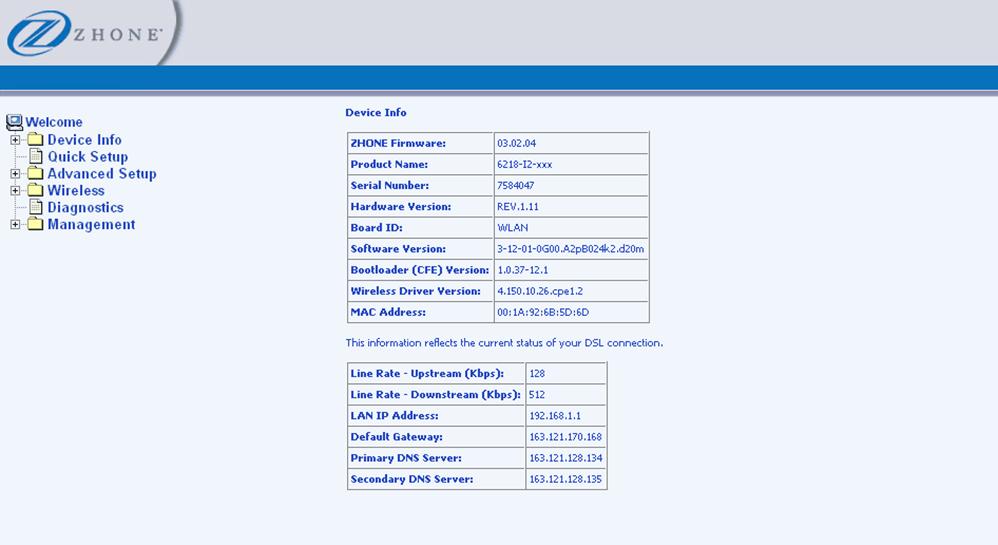Click the Advanced Setup folder icon

(x=36, y=174)
